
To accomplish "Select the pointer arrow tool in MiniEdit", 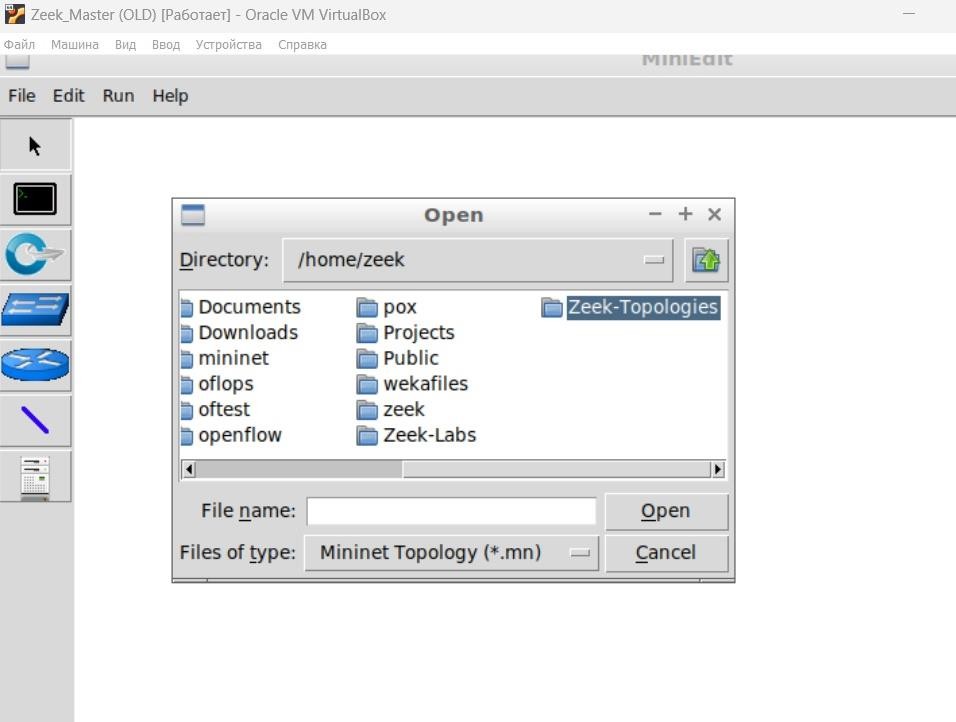I will coord(35,145).
